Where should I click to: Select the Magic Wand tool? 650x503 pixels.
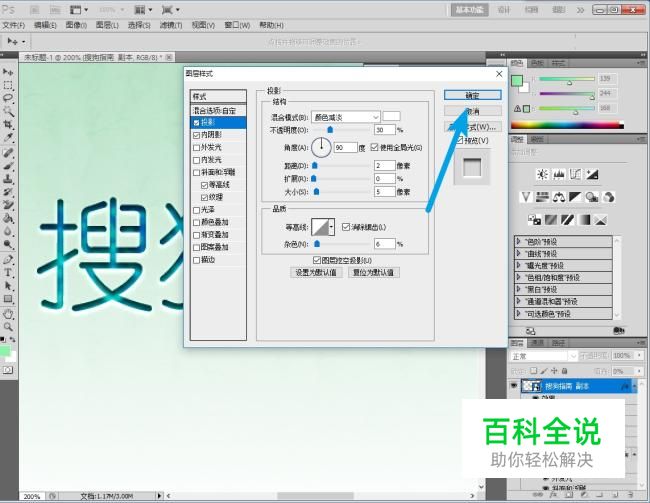coord(8,111)
